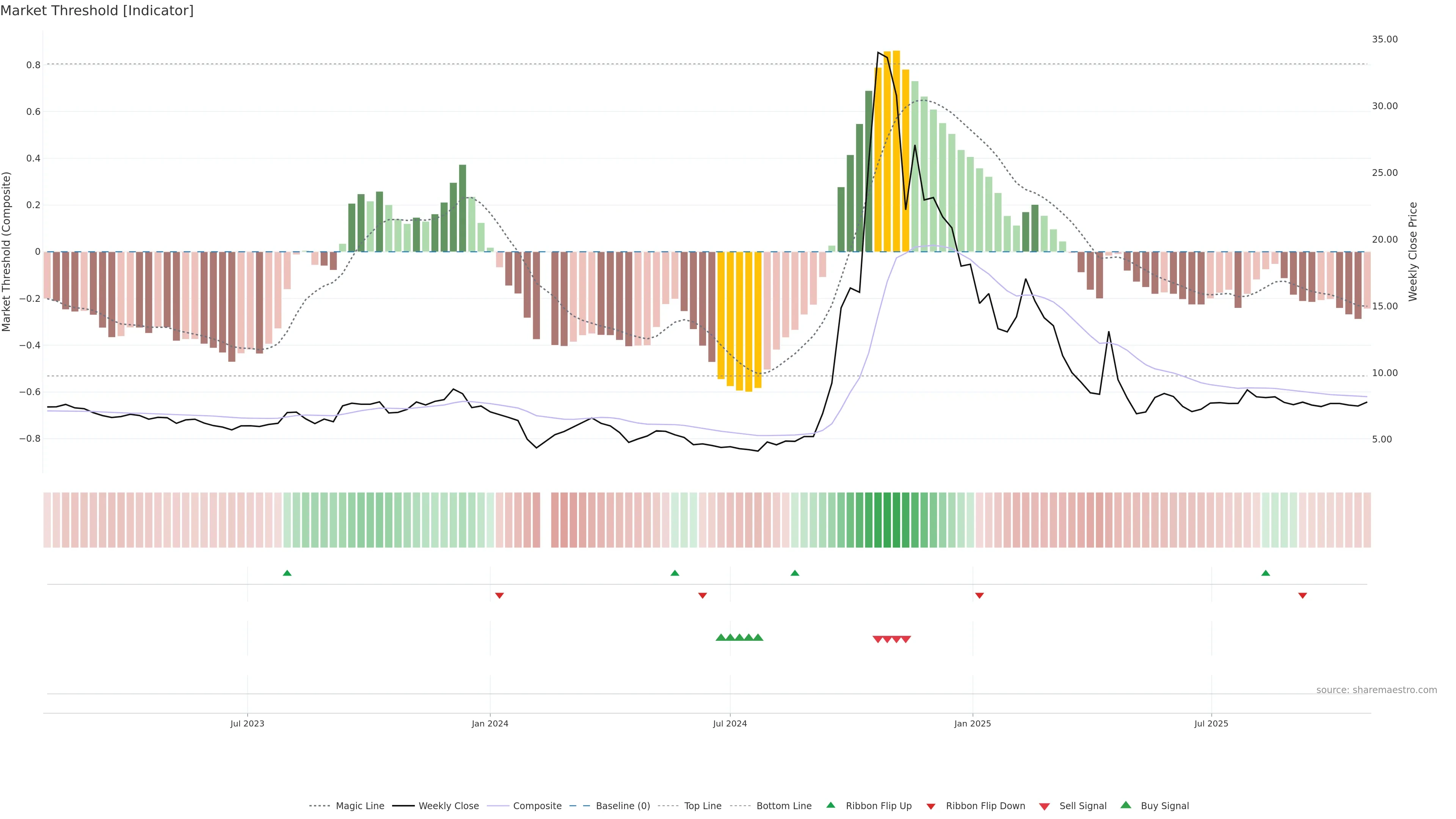Toggle the Composite legend entry

tap(537, 806)
